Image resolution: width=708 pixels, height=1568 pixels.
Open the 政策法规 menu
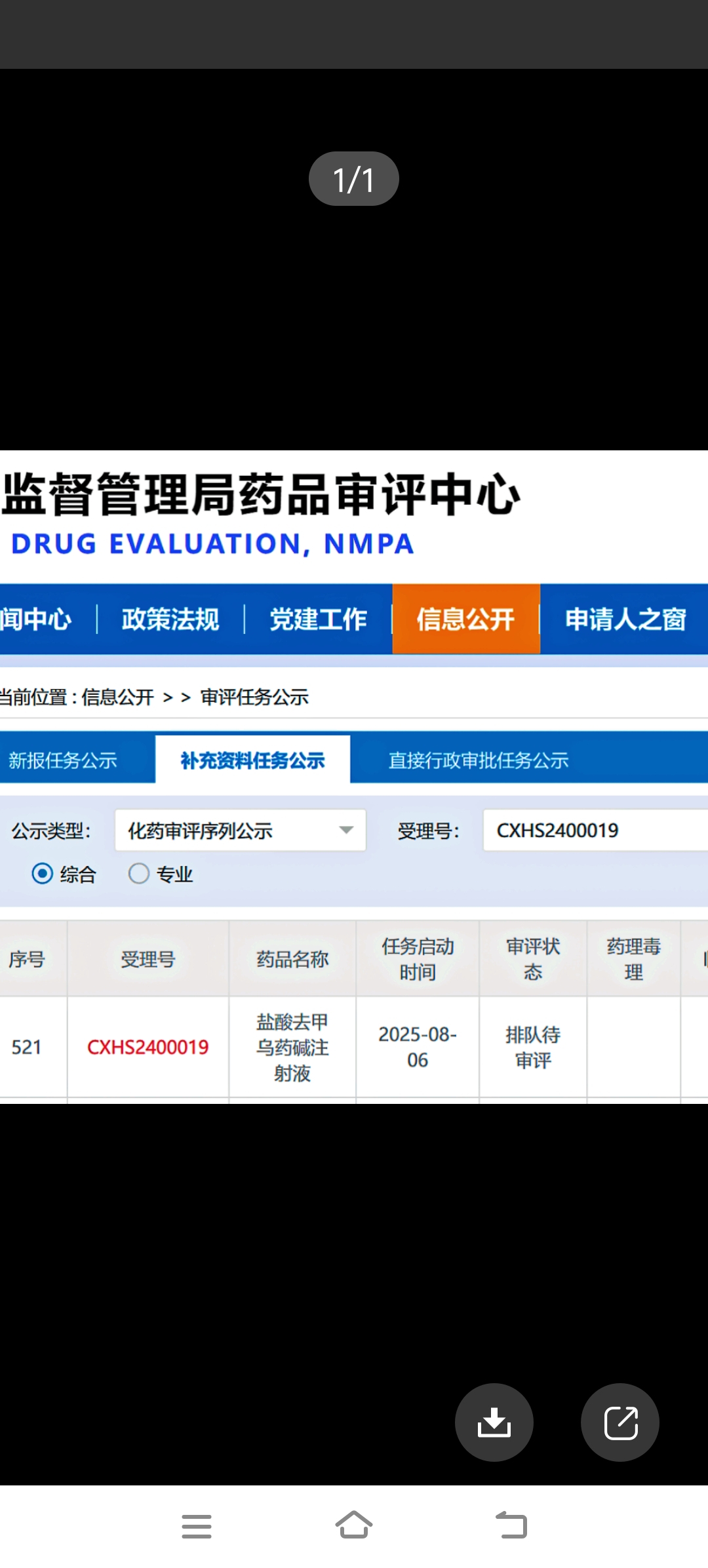click(170, 619)
